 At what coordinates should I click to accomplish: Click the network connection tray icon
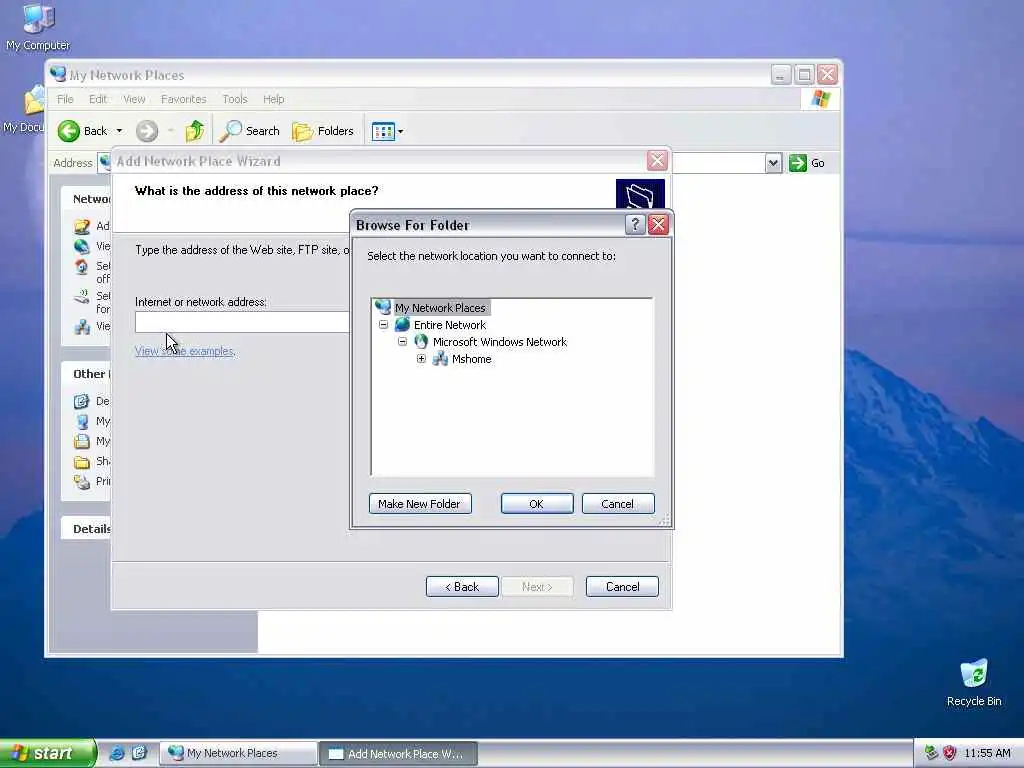[931, 753]
